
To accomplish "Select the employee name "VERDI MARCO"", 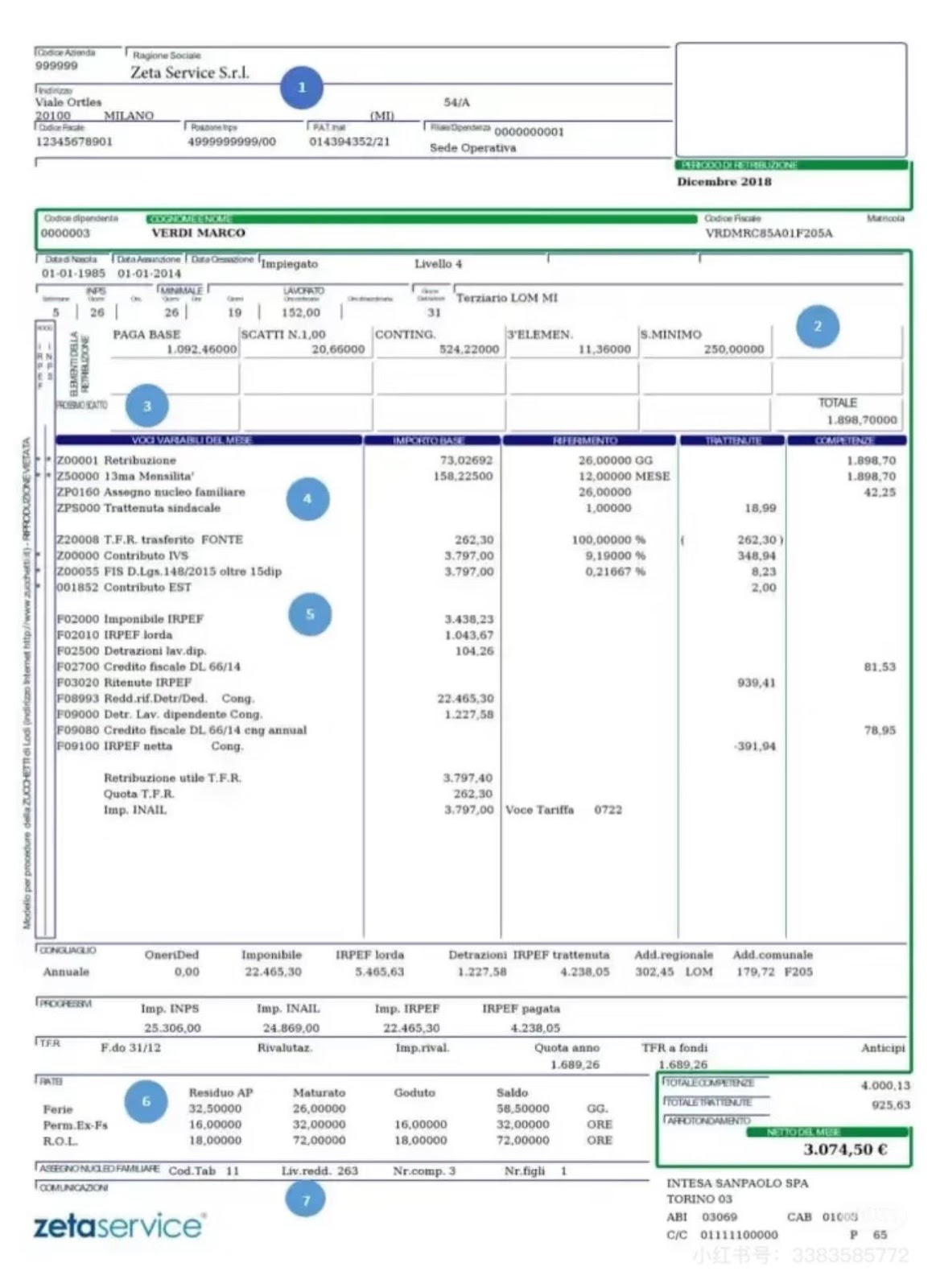I will (198, 233).
